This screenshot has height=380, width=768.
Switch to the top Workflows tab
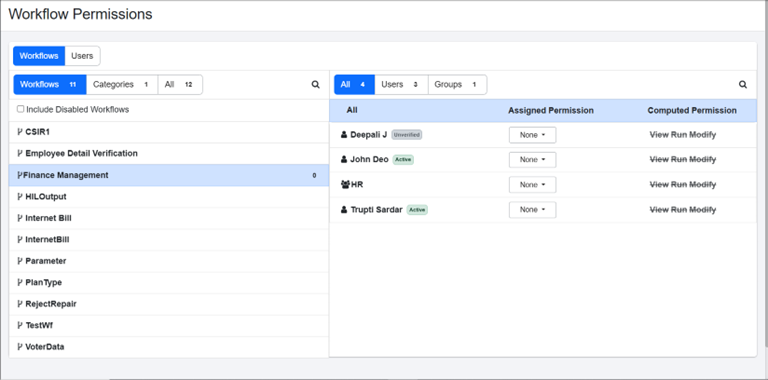39,56
